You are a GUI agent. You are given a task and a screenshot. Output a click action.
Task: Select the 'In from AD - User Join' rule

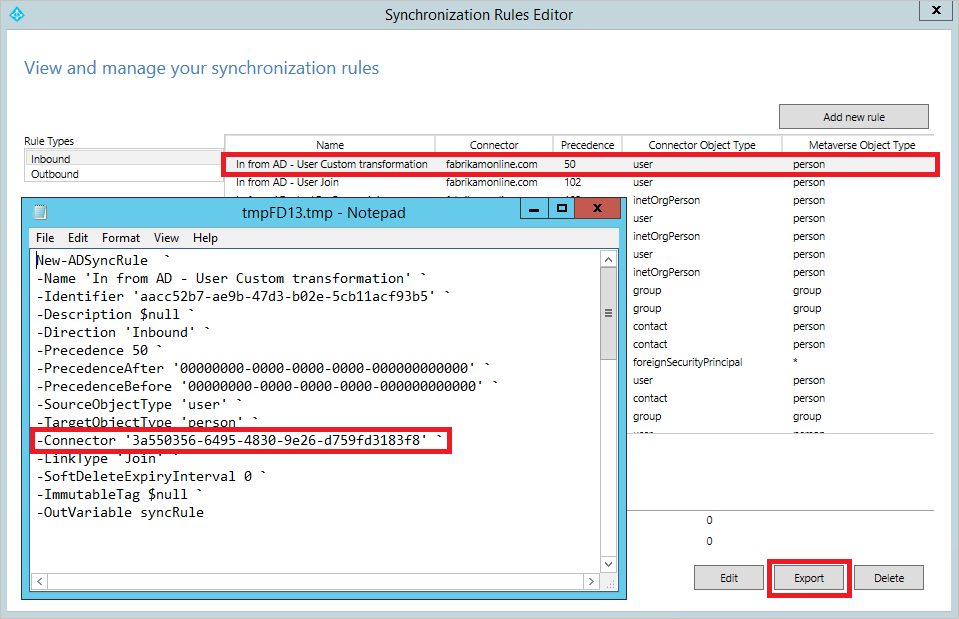pyautogui.click(x=330, y=182)
